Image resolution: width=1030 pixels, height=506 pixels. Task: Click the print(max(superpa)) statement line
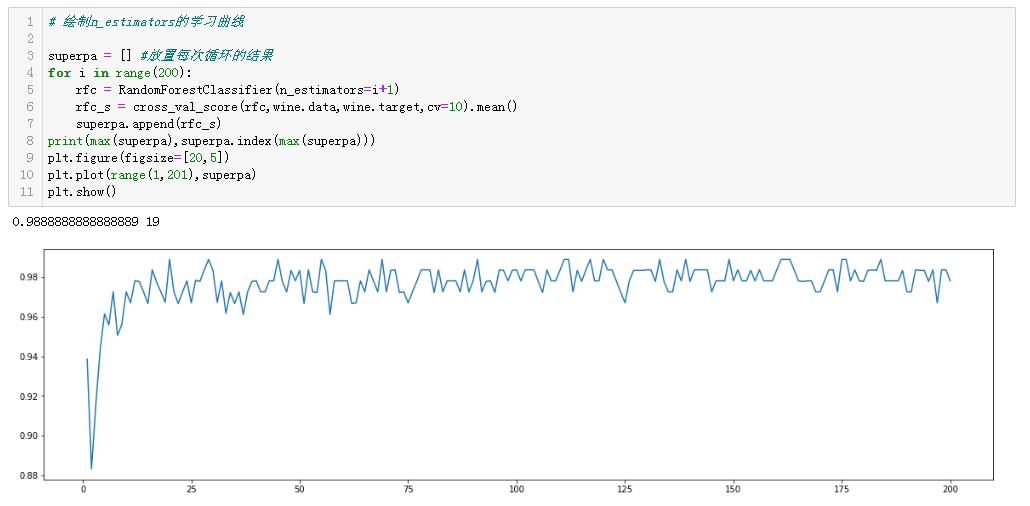point(211,141)
